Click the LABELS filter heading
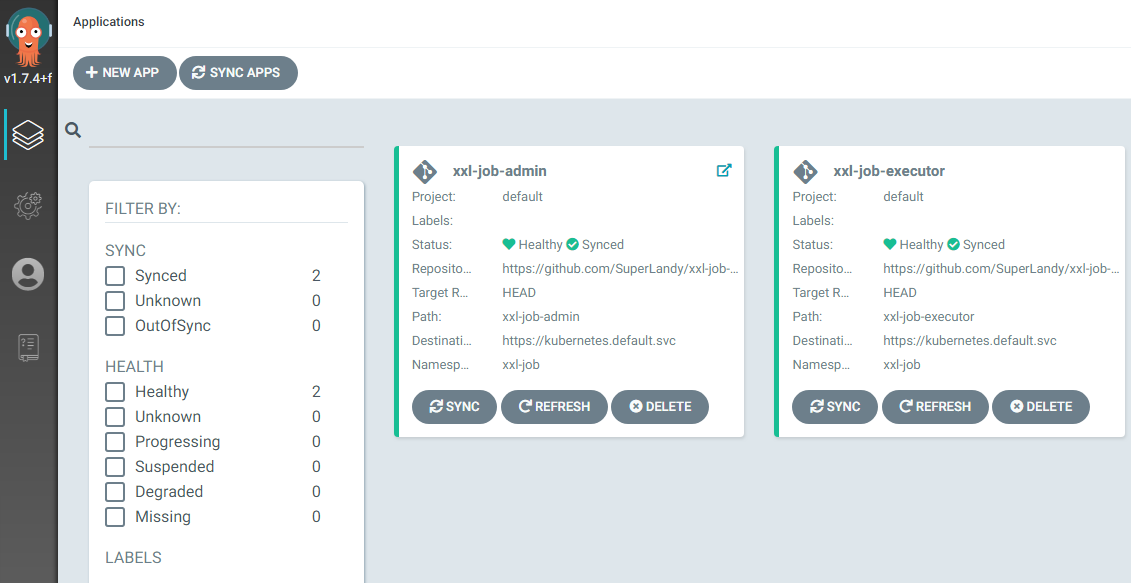The height and width of the screenshot is (583, 1131). click(x=133, y=558)
